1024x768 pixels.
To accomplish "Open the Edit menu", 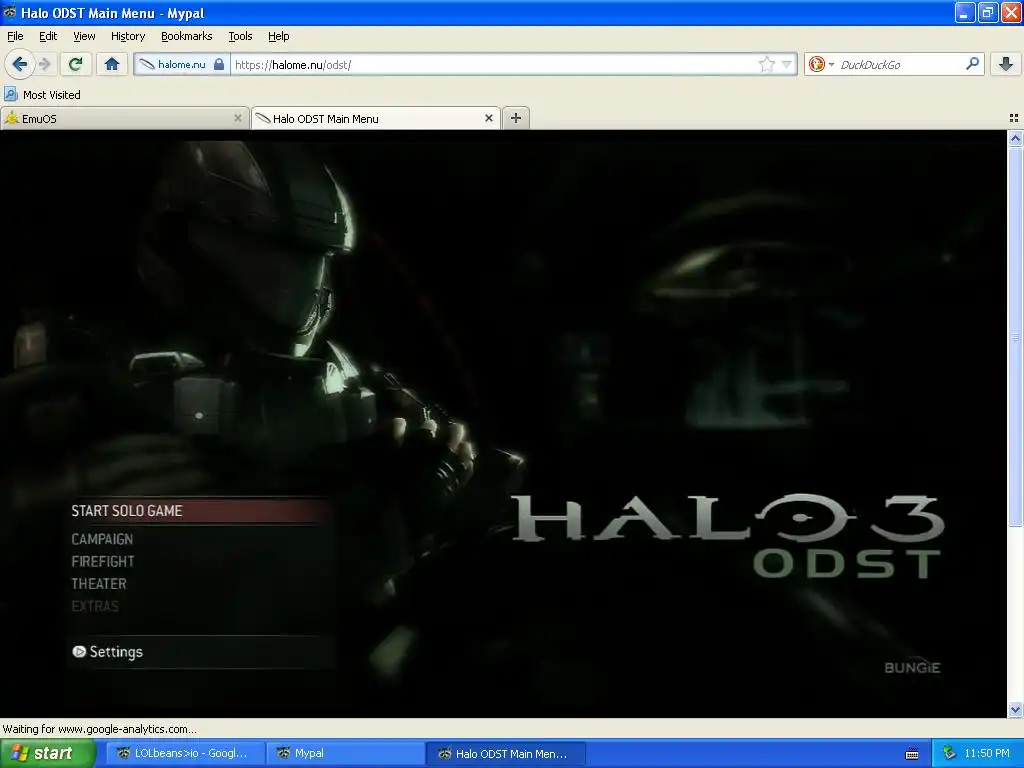I will pyautogui.click(x=48, y=36).
